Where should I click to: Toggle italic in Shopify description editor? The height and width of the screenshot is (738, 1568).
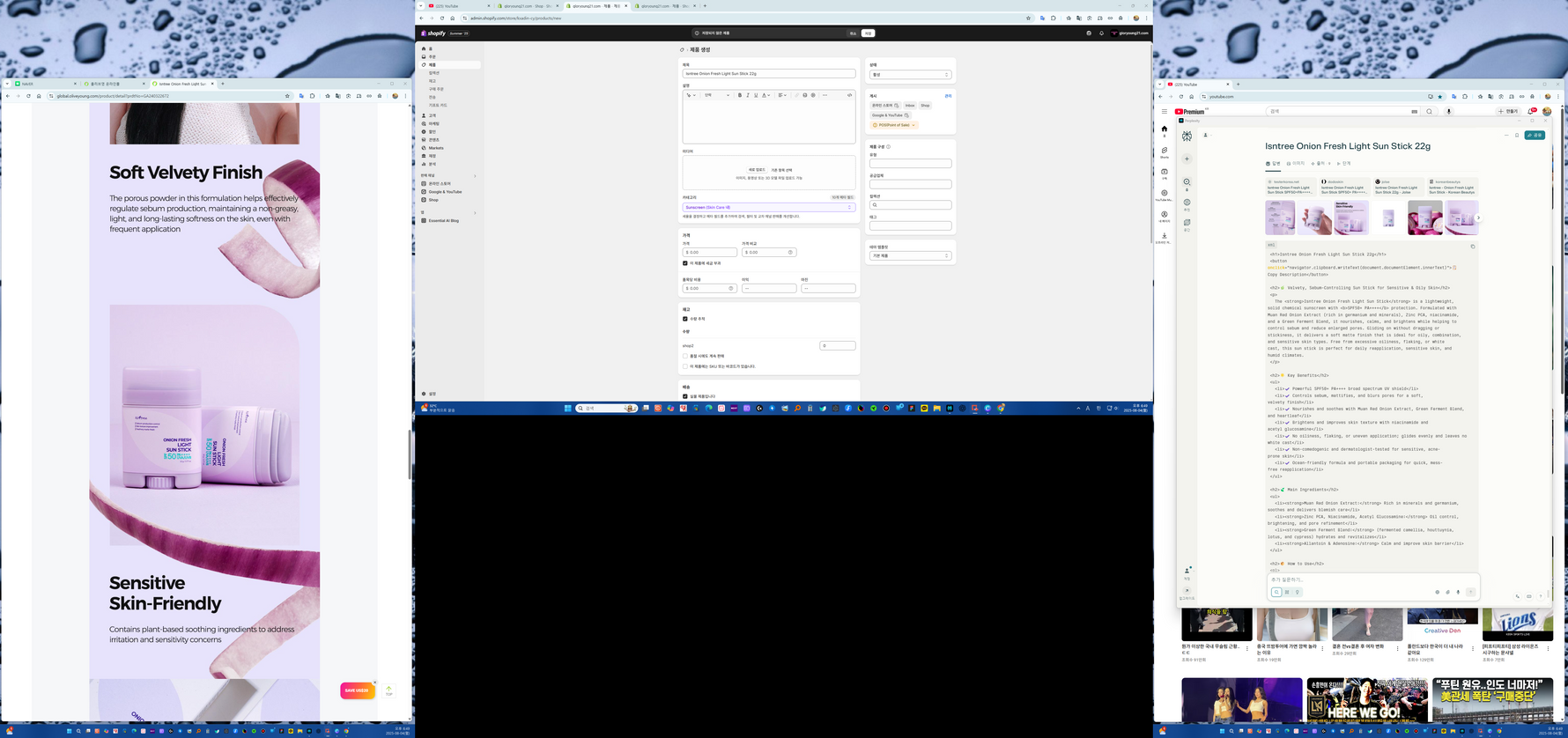coord(748,95)
